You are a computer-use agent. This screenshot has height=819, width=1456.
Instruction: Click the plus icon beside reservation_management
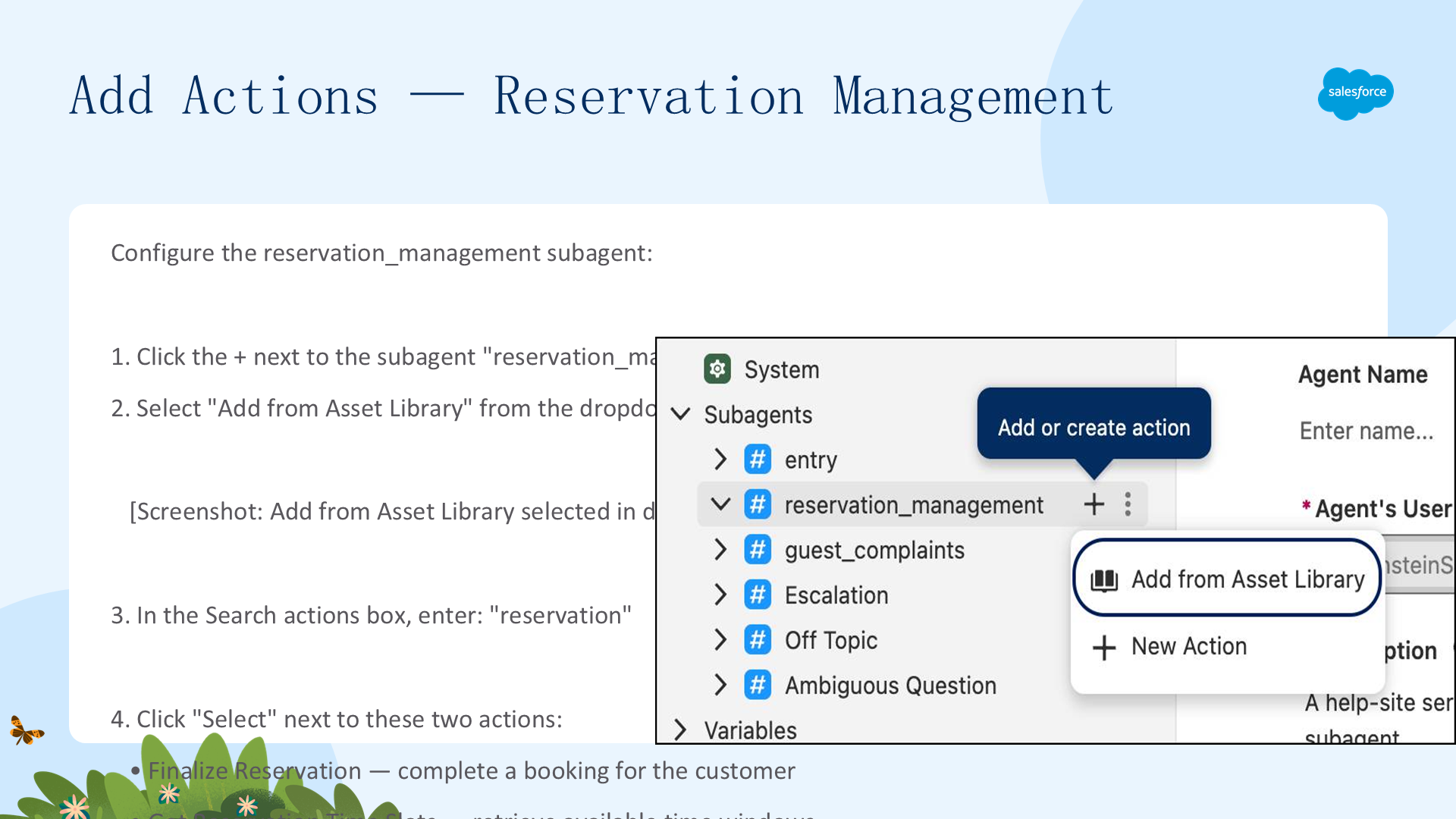(x=1094, y=504)
